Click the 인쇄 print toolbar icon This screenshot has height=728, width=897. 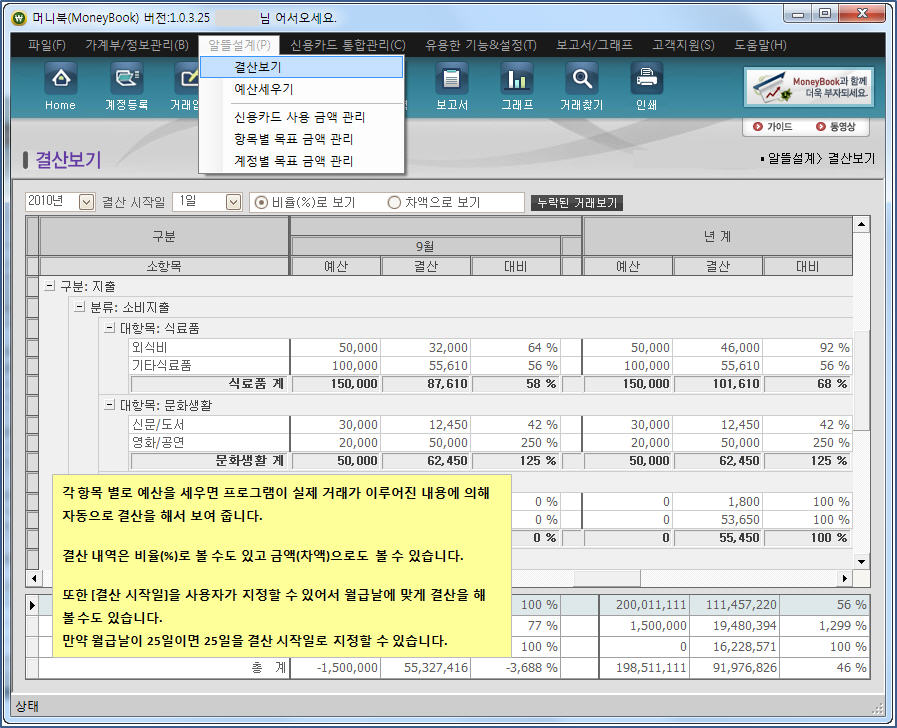[646, 86]
